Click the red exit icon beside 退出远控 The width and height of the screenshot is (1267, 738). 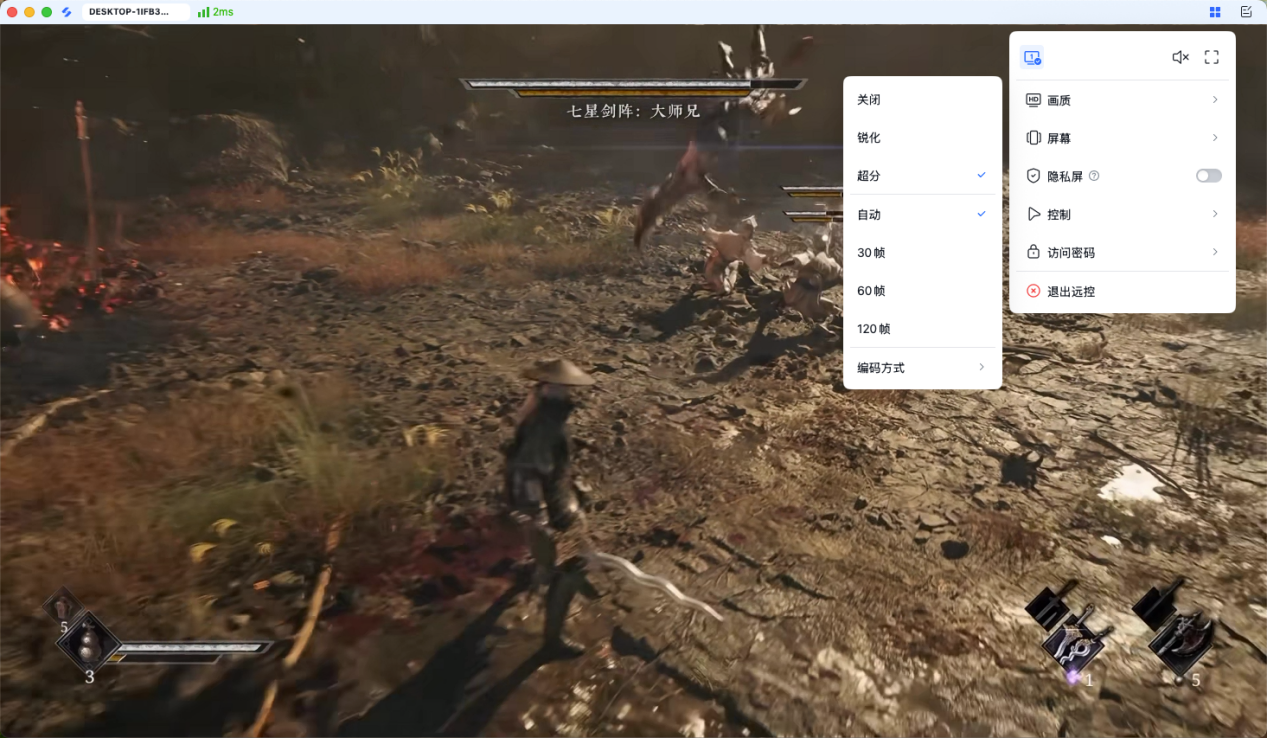coord(1034,291)
